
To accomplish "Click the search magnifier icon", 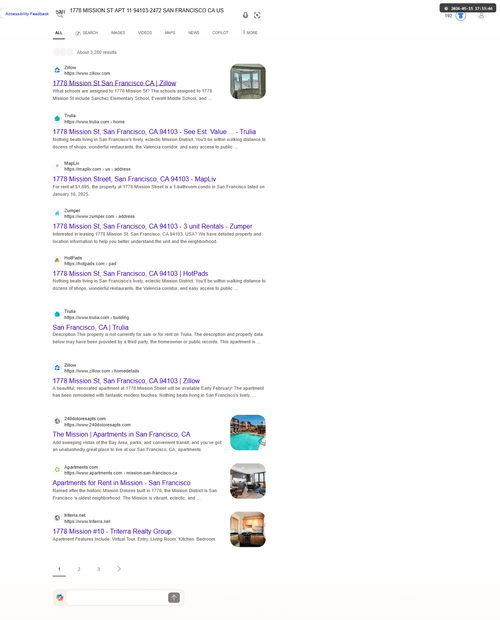I will pos(60,15).
